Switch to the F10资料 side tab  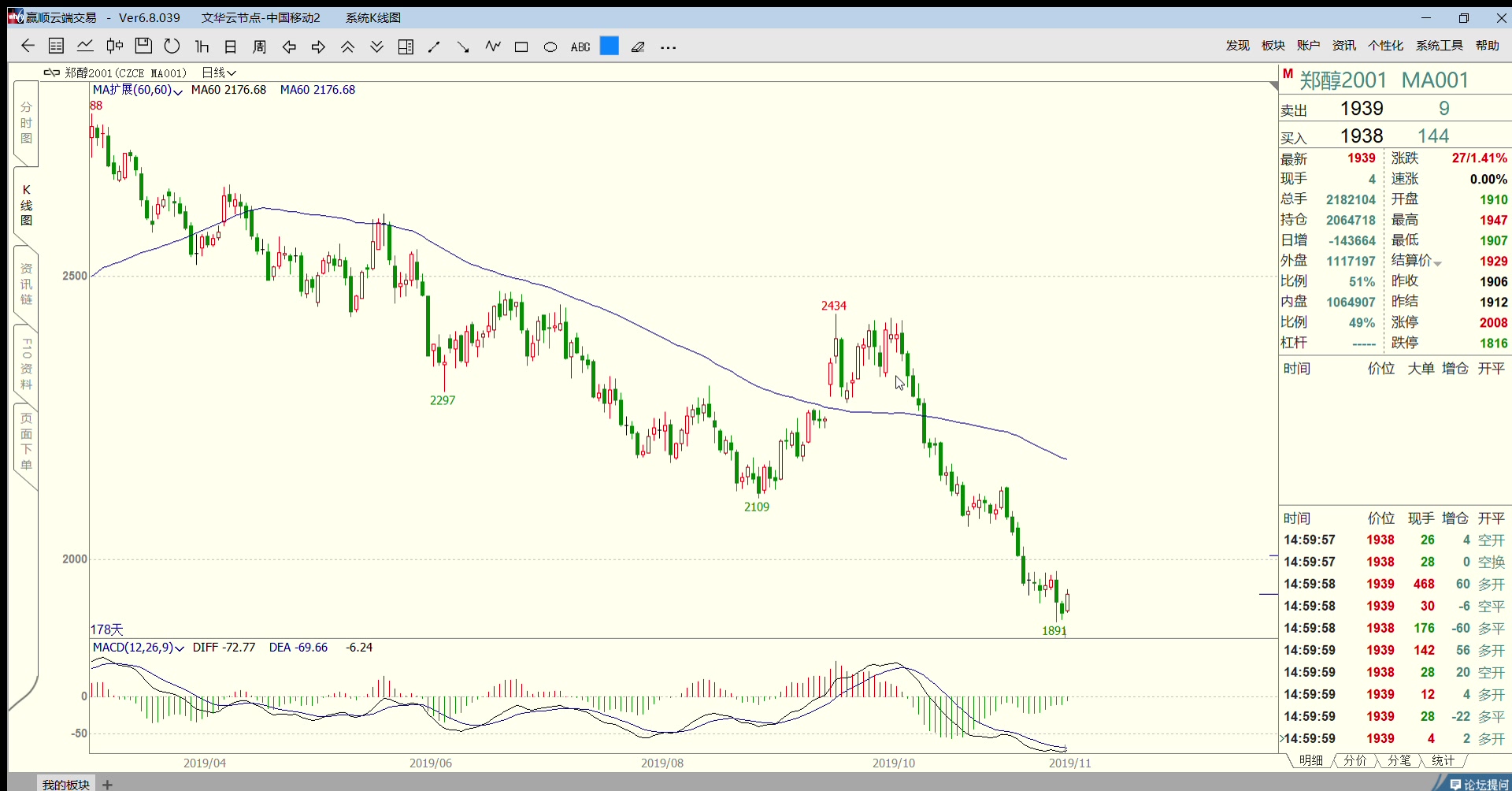26,363
